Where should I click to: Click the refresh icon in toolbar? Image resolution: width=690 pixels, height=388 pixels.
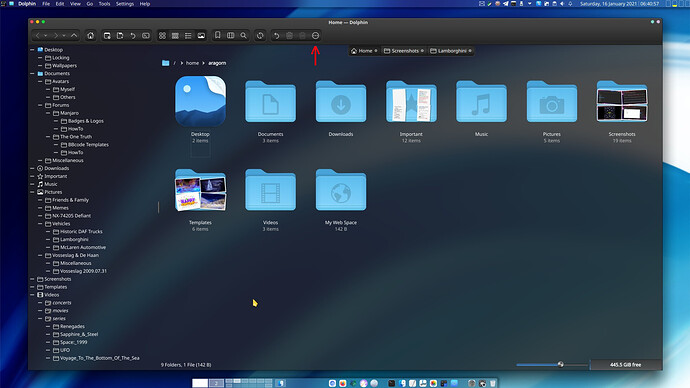click(x=260, y=36)
